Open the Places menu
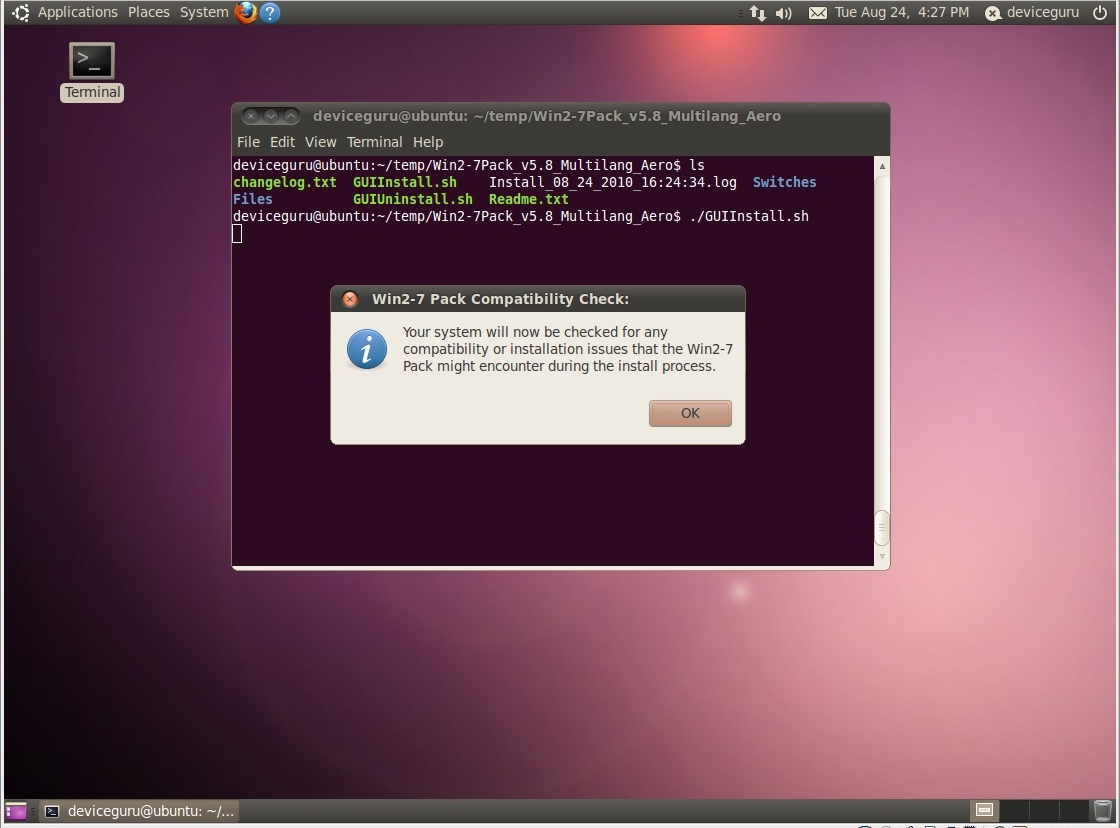1120x828 pixels. pyautogui.click(x=149, y=12)
